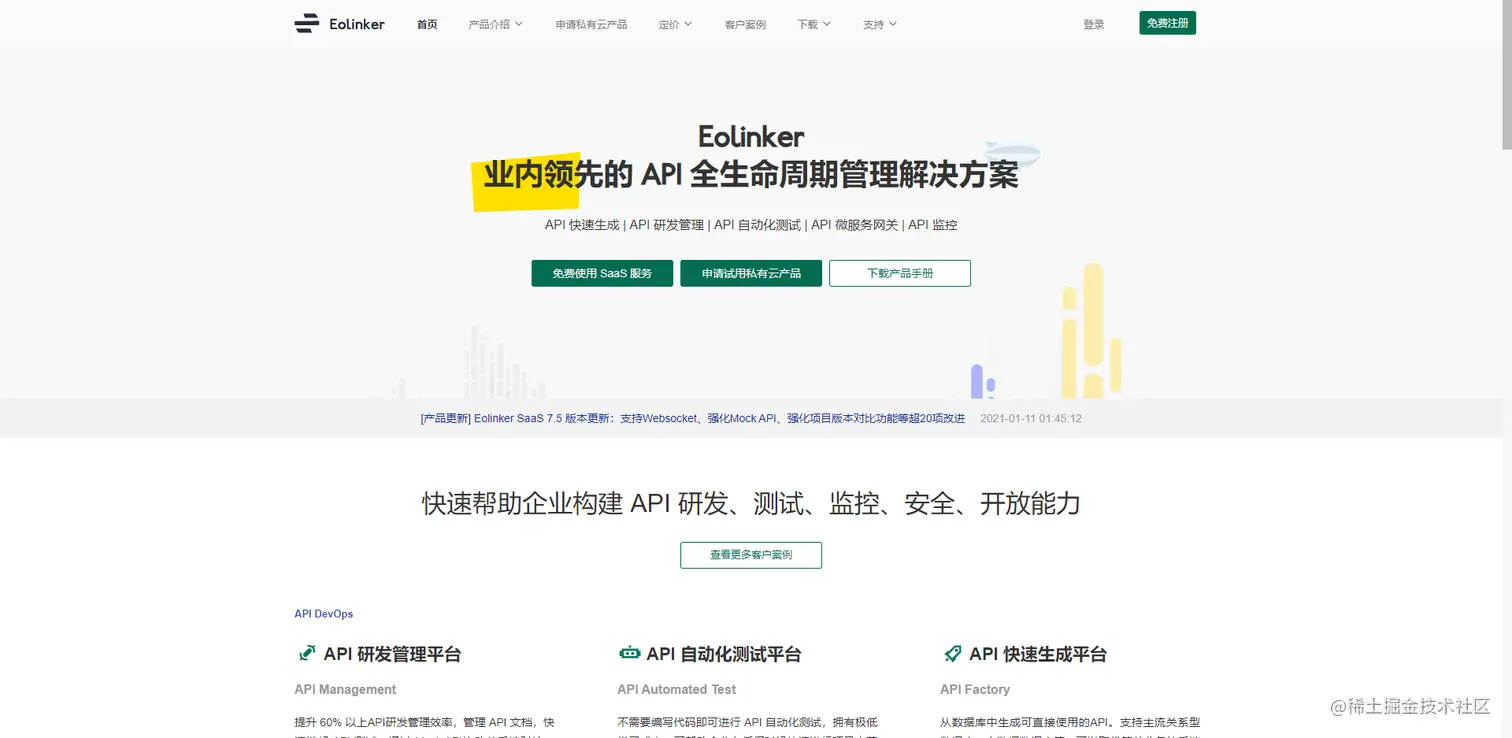This screenshot has height=738, width=1512.
Task: Click the 快速帮助企业构建 API section heading
Action: (751, 503)
